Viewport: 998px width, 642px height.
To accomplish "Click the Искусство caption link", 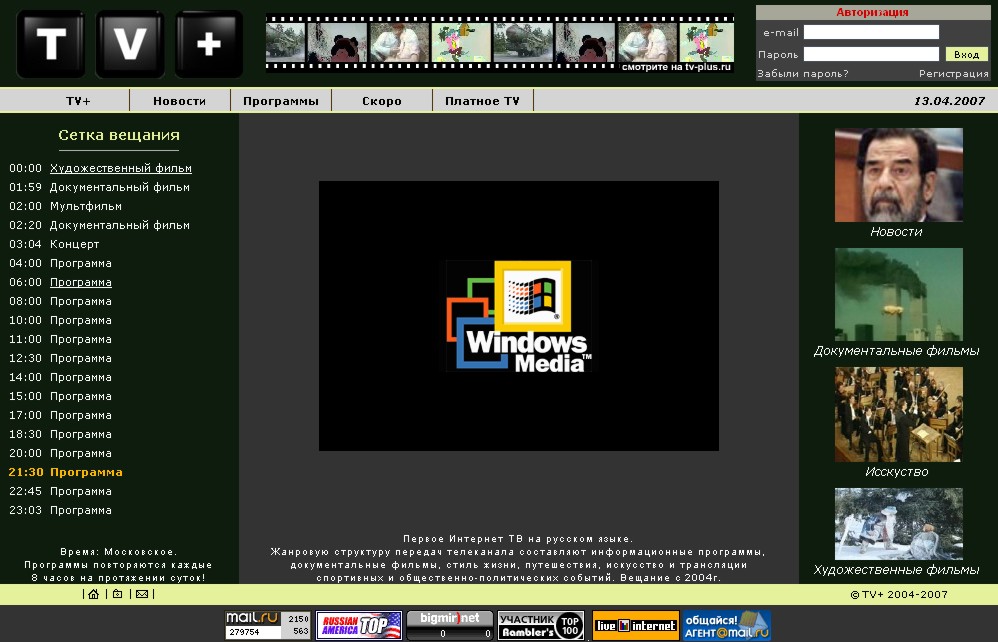I will (x=896, y=472).
